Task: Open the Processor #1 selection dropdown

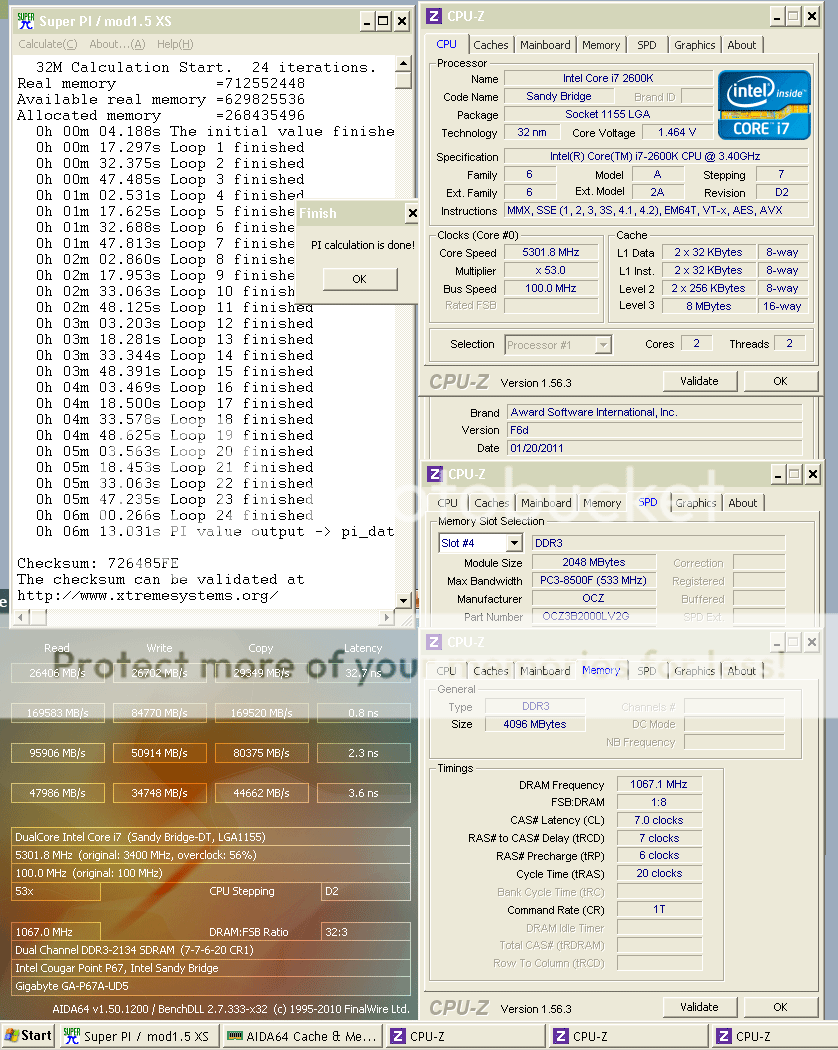Action: pos(603,345)
